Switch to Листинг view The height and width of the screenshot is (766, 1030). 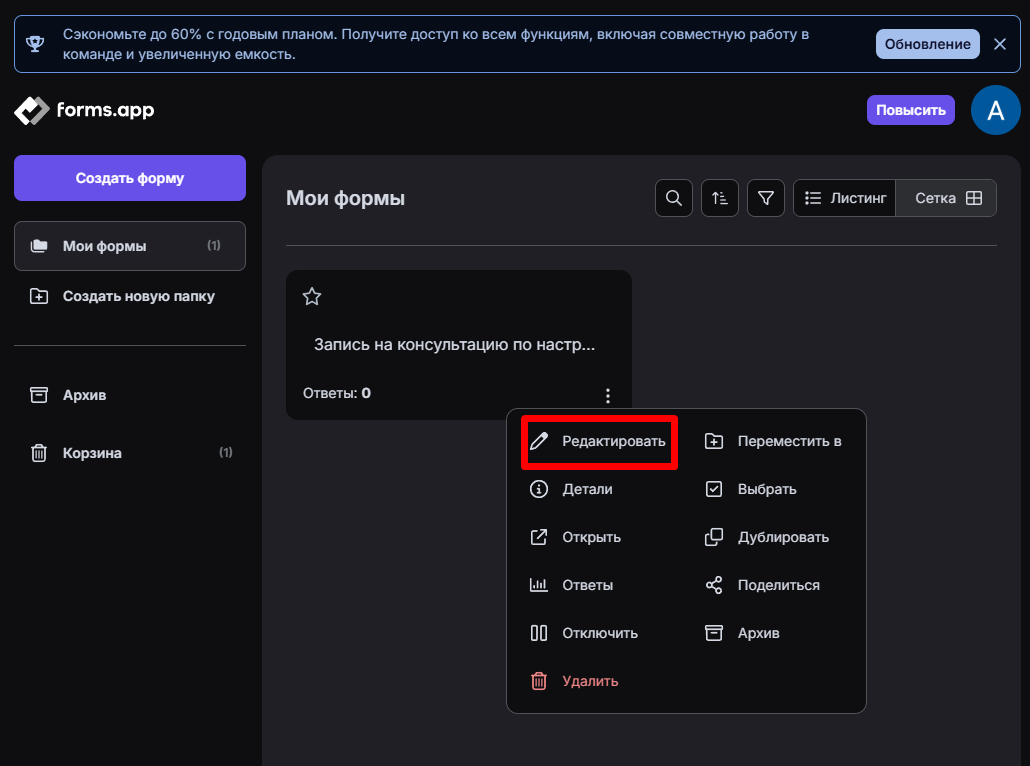[845, 198]
